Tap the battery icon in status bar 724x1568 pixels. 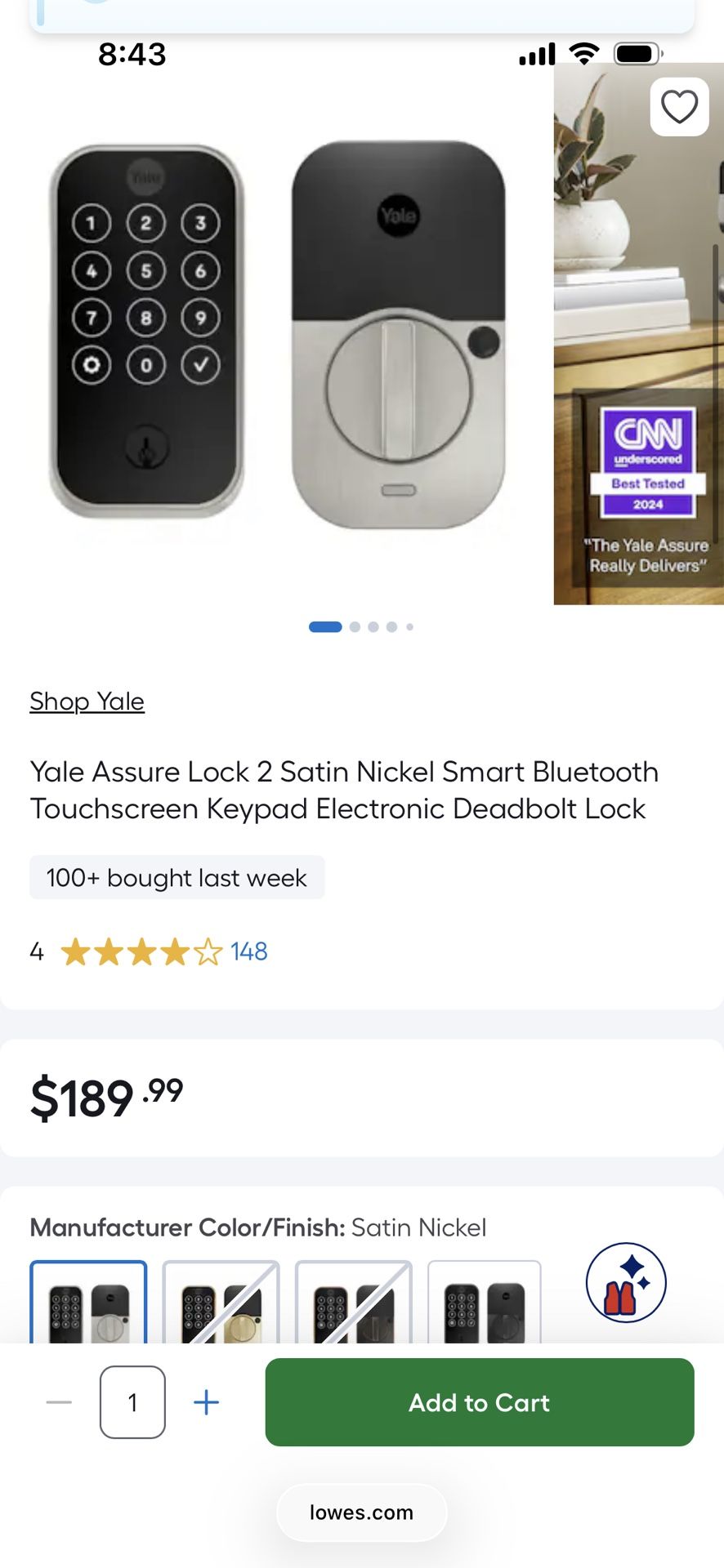click(x=637, y=54)
